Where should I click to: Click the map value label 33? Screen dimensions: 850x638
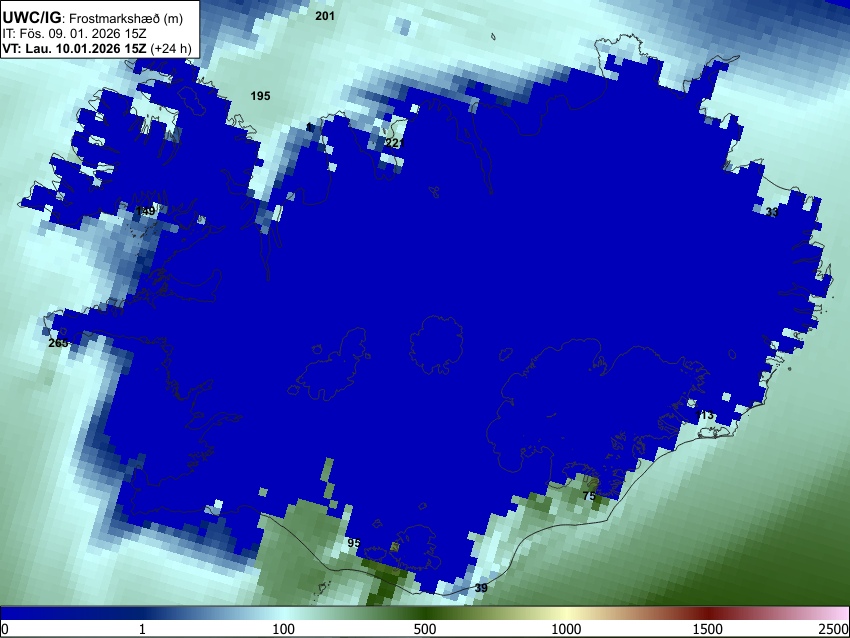(772, 212)
